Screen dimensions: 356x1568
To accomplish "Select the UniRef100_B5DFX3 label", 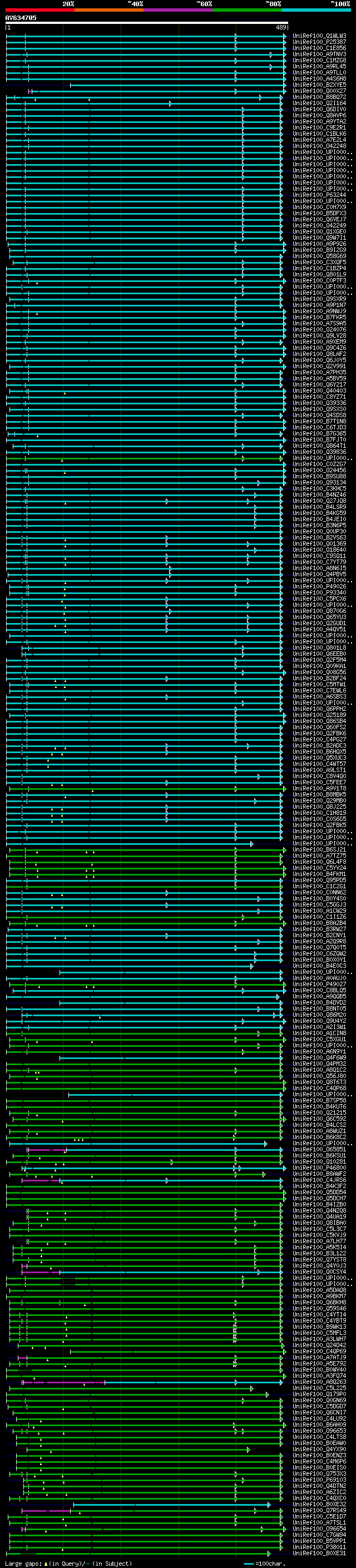I will click(319, 214).
